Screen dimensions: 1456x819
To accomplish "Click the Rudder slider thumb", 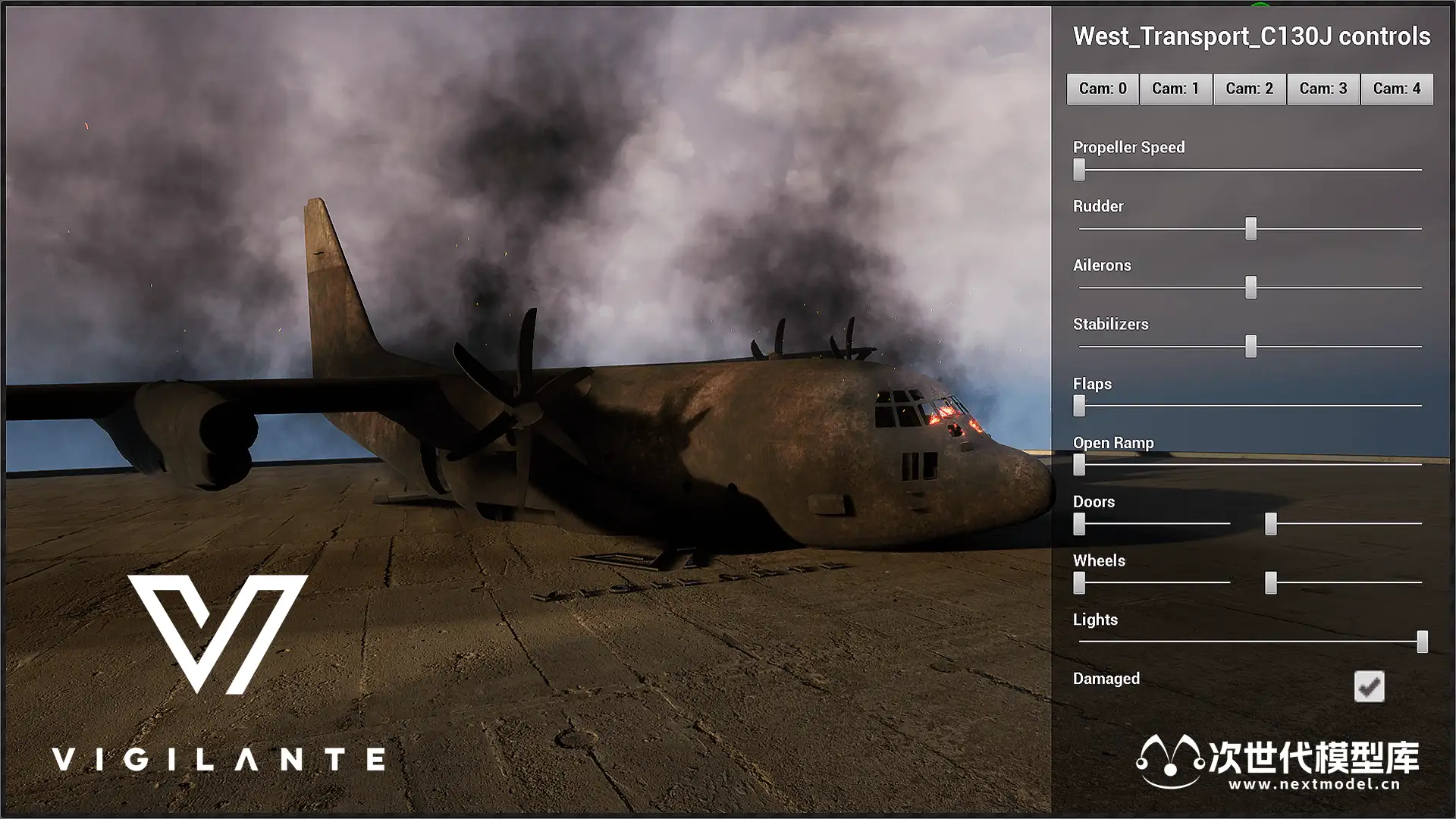I will (x=1250, y=228).
